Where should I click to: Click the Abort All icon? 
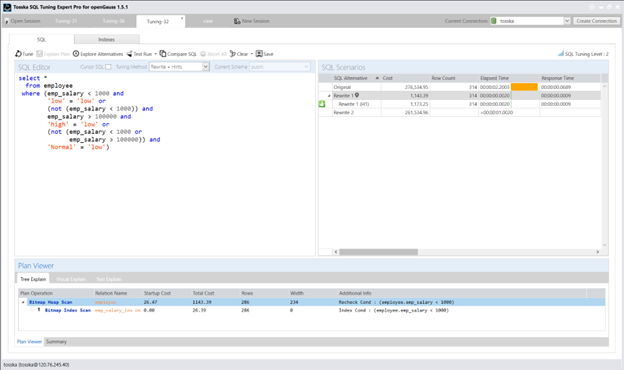(x=203, y=54)
